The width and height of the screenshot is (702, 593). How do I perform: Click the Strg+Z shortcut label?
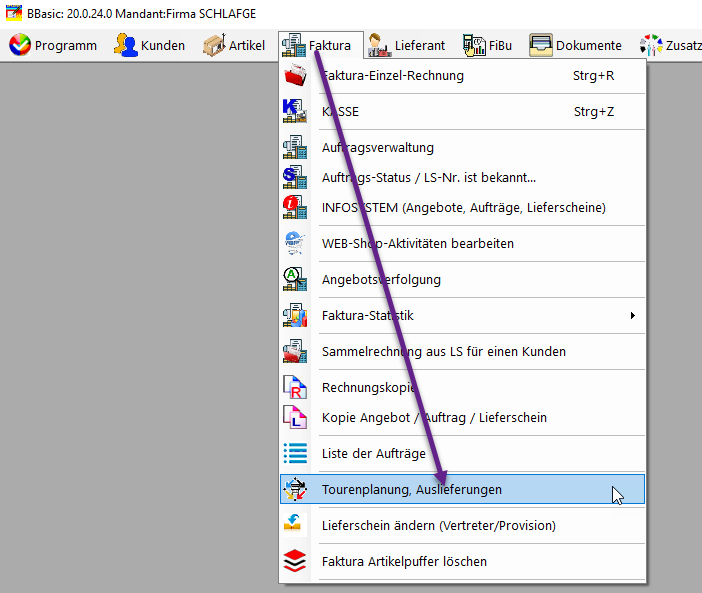(x=594, y=111)
